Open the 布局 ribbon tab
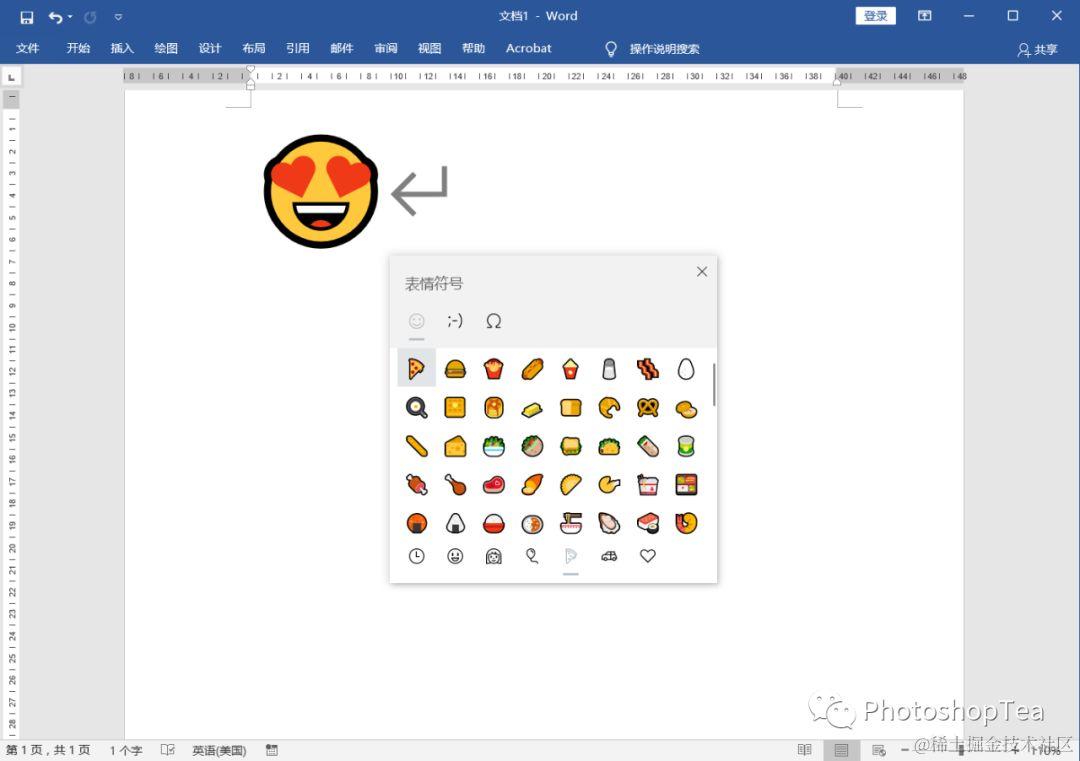Viewport: 1080px width, 761px height. pos(253,48)
